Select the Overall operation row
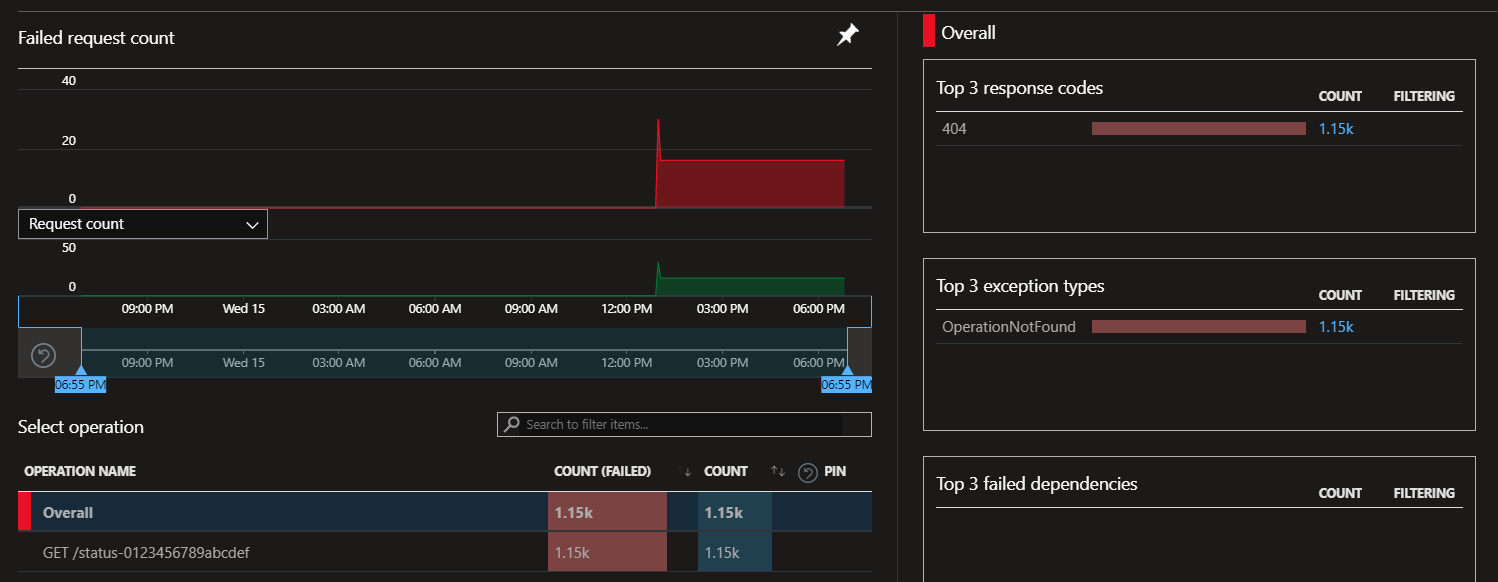Image resolution: width=1498 pixels, height=582 pixels. 445,512
